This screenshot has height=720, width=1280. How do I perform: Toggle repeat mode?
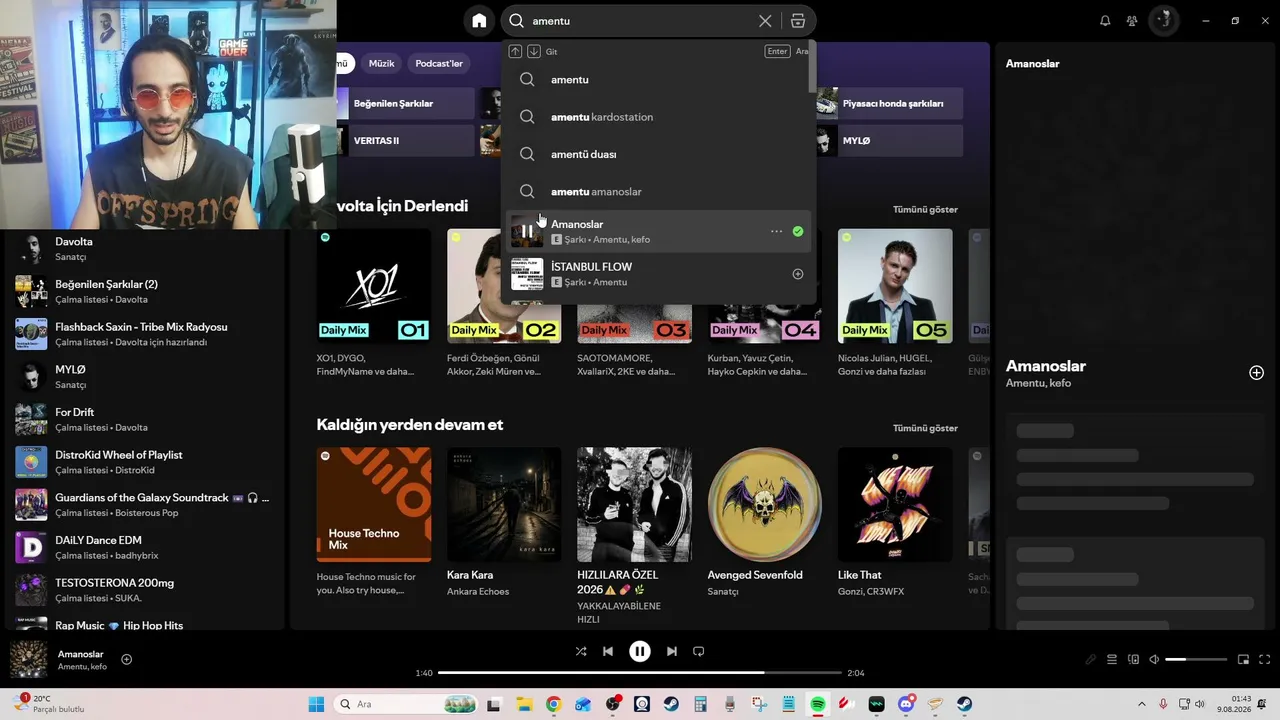699,651
